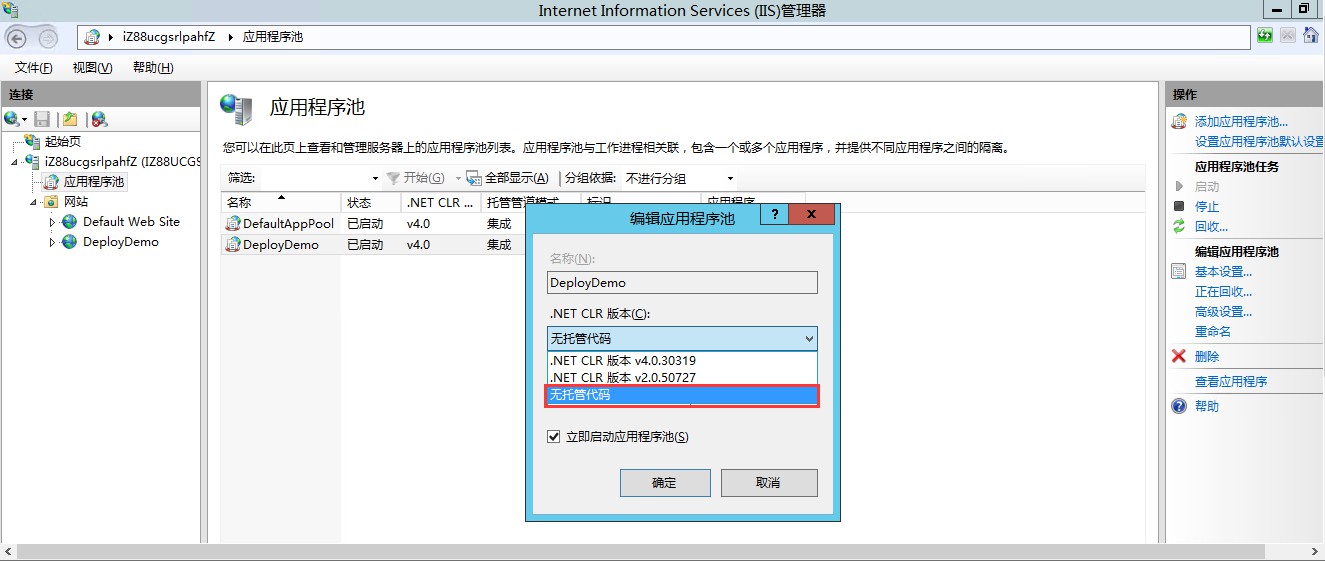
Task: Click the home icon beside address bar
Action: (1310, 36)
